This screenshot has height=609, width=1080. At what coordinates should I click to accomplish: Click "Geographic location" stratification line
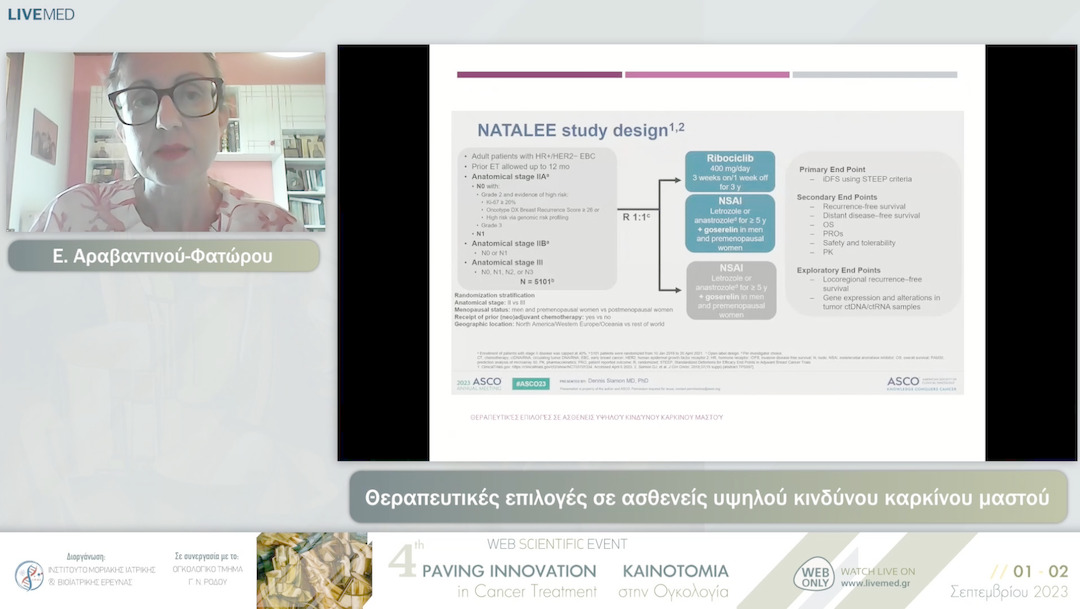pos(559,324)
